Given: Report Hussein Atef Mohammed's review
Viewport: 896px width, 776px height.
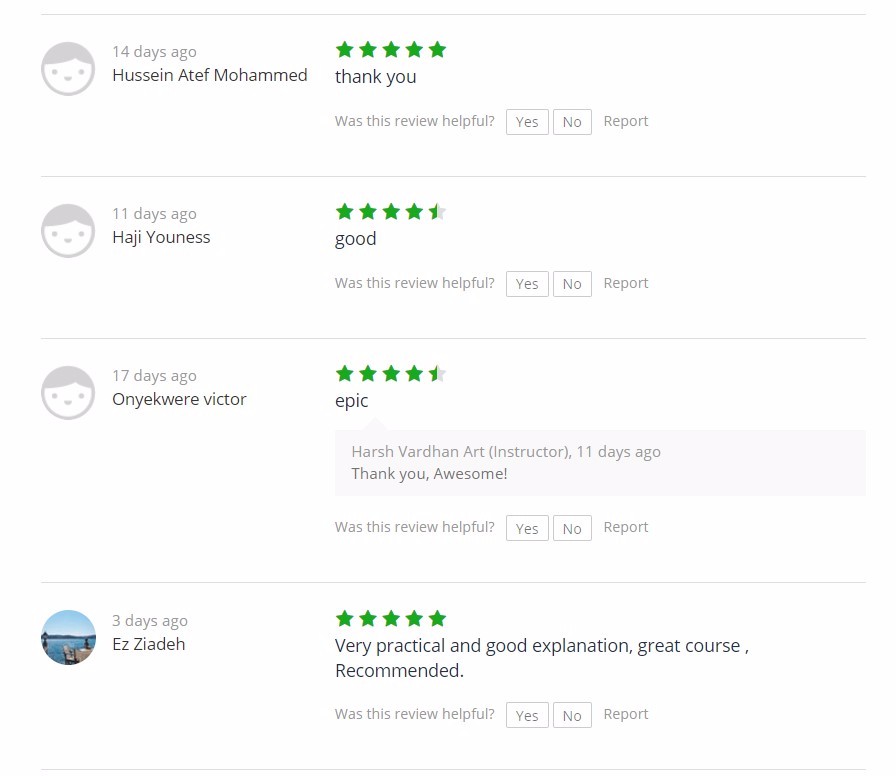Looking at the screenshot, I should pos(626,121).
